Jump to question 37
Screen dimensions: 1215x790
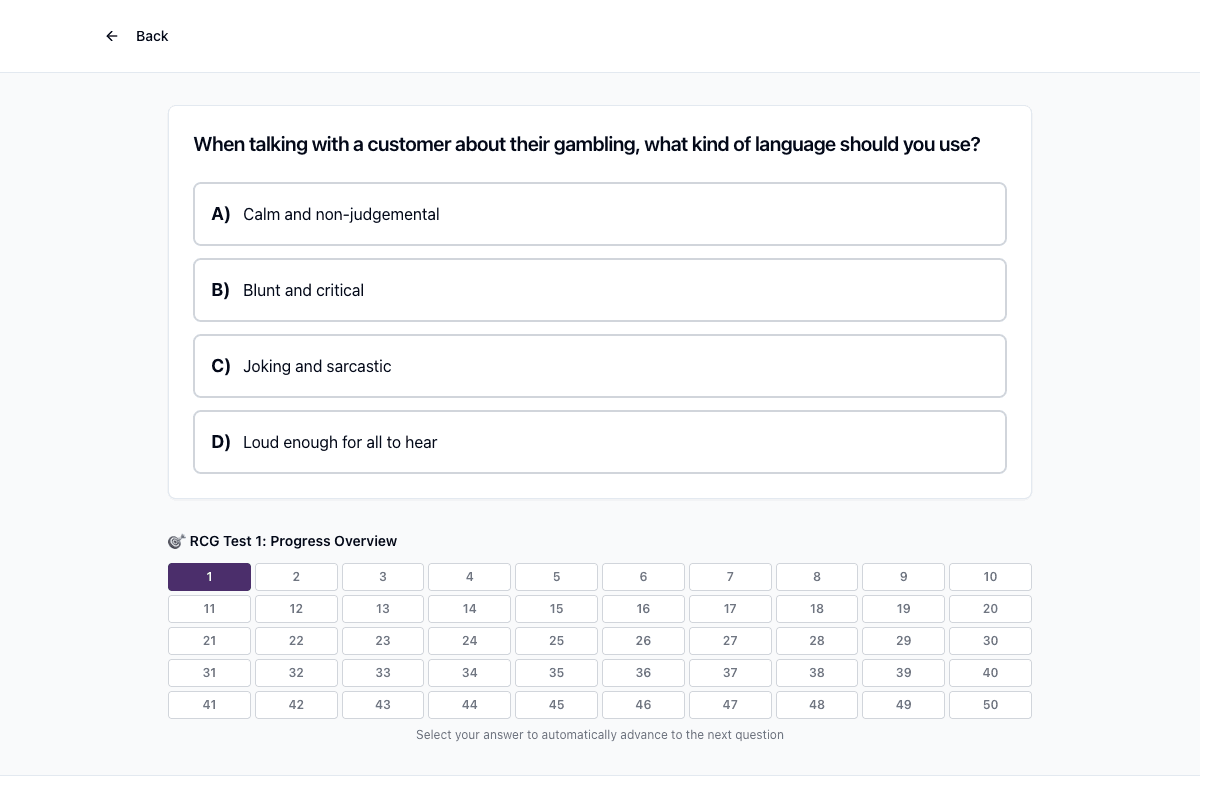tap(730, 673)
